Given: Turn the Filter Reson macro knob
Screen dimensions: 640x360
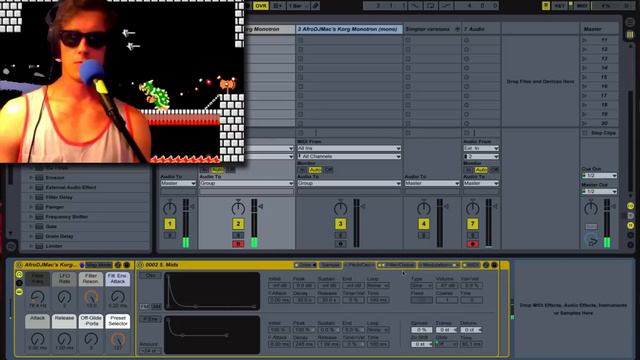Looking at the screenshot, I should tap(91, 297).
